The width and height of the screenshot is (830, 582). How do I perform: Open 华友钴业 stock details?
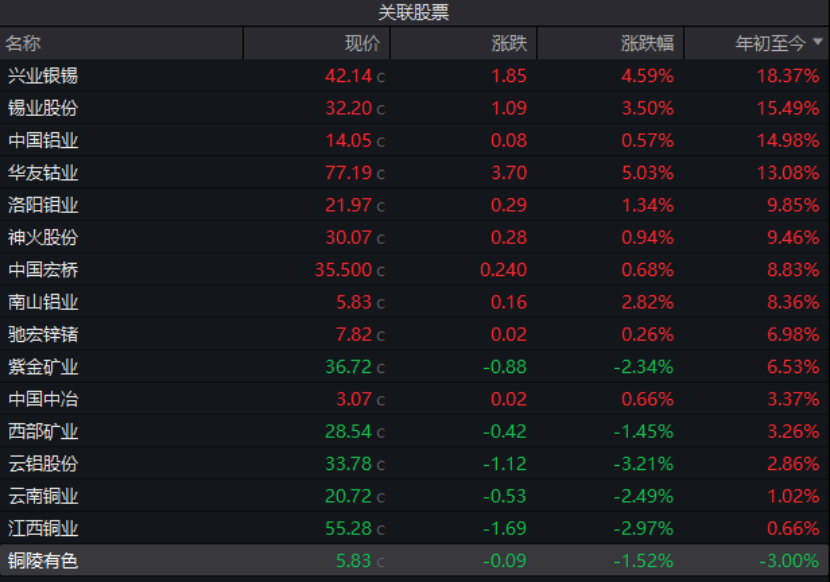pyautogui.click(x=43, y=173)
